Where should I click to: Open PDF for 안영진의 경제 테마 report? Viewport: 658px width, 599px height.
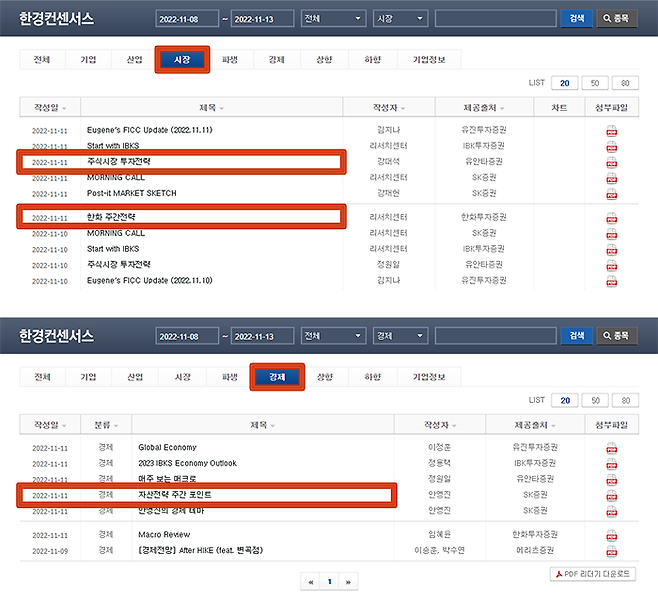[611, 512]
